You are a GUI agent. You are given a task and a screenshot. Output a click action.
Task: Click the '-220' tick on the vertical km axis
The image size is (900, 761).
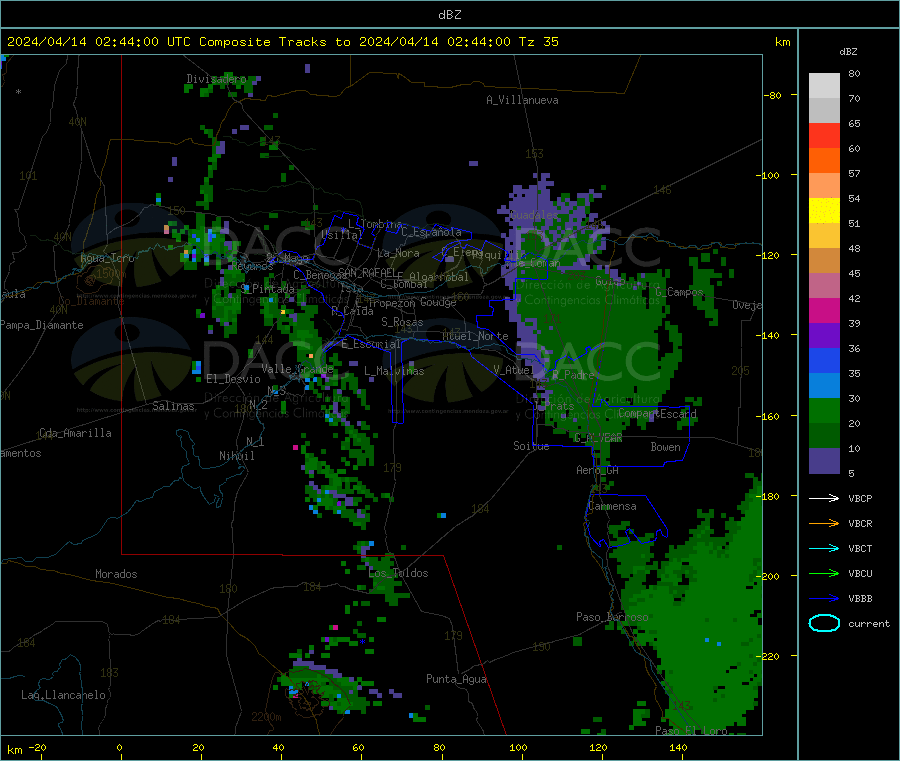pos(769,656)
